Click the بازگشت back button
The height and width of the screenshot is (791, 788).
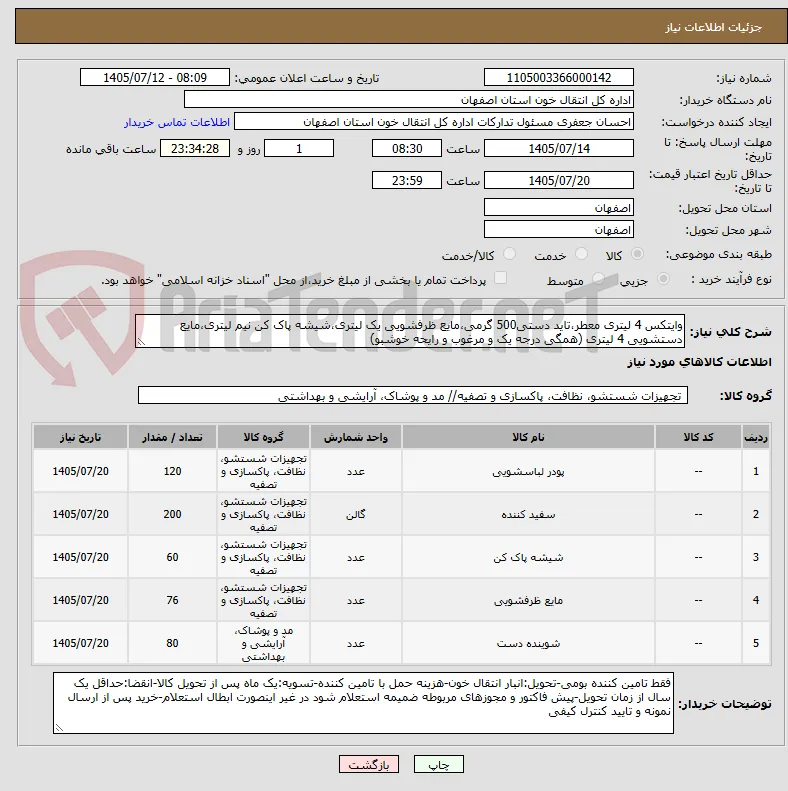(369, 764)
